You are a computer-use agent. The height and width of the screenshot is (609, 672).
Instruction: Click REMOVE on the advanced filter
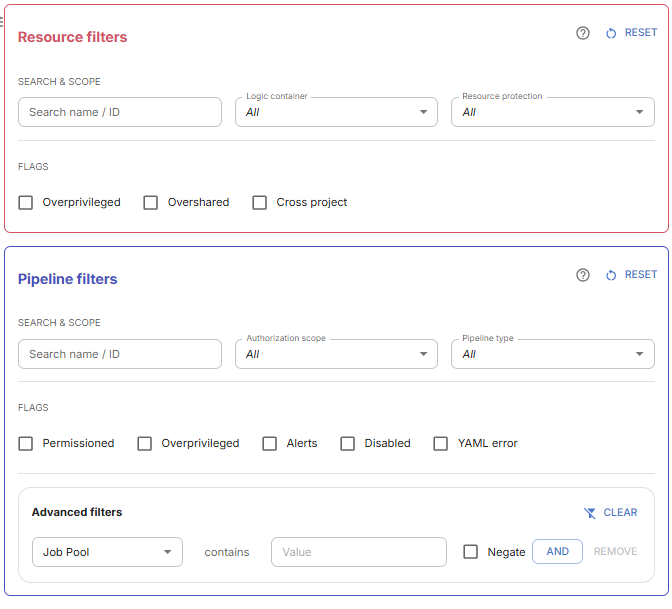pos(615,552)
